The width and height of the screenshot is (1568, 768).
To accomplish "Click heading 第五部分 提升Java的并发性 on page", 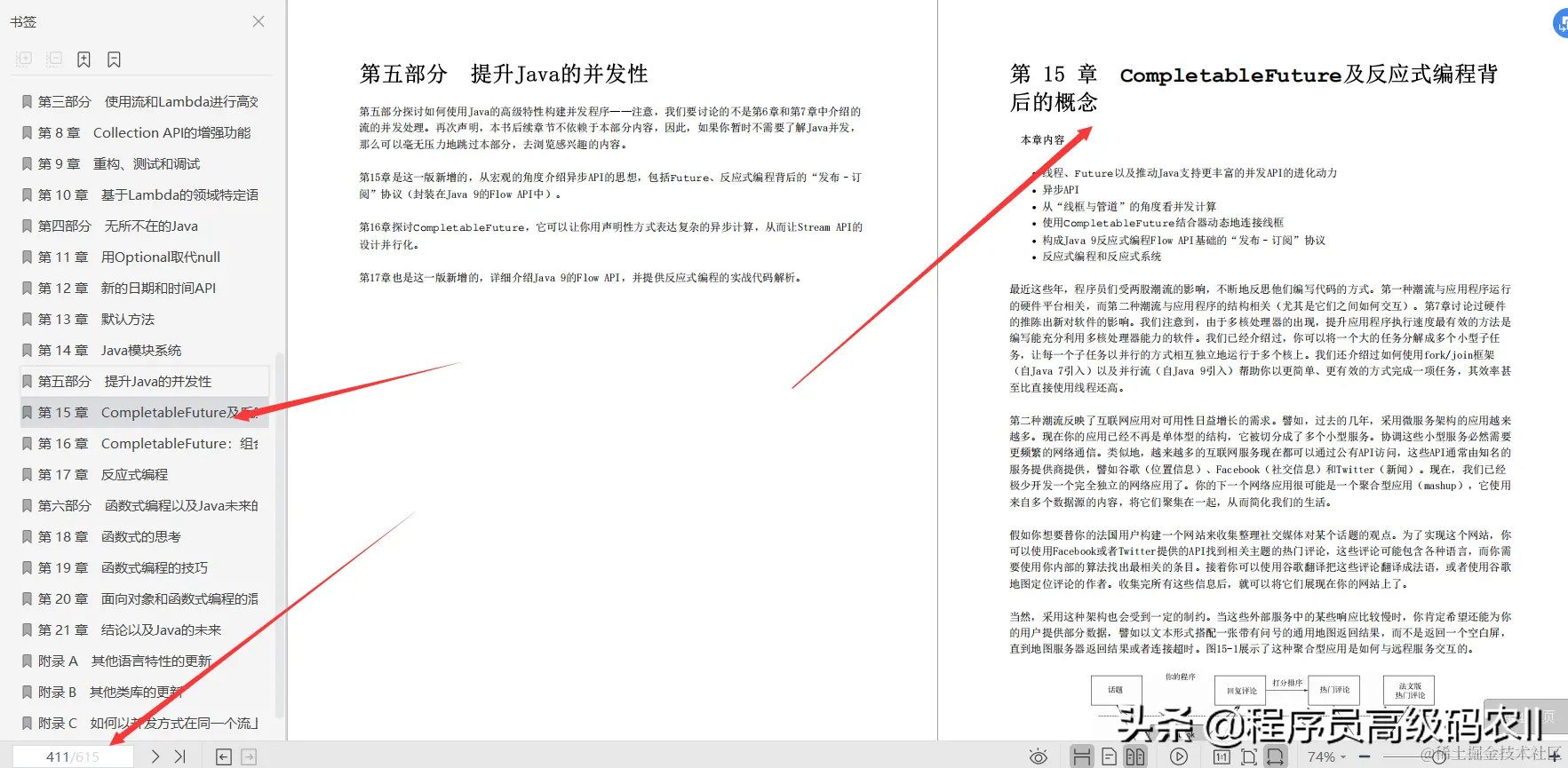I will click(504, 74).
